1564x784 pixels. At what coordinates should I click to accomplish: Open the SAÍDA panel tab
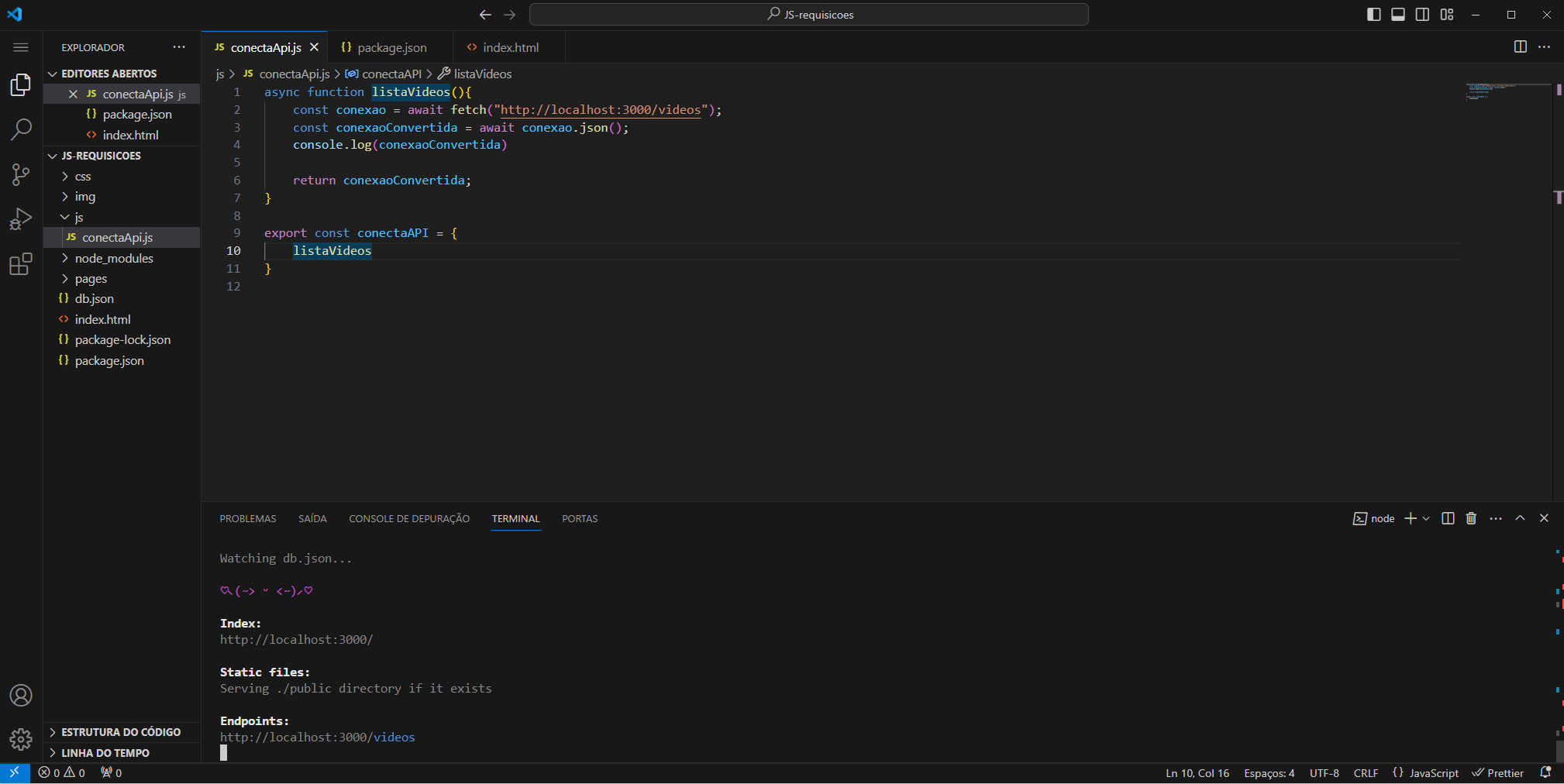pos(312,518)
